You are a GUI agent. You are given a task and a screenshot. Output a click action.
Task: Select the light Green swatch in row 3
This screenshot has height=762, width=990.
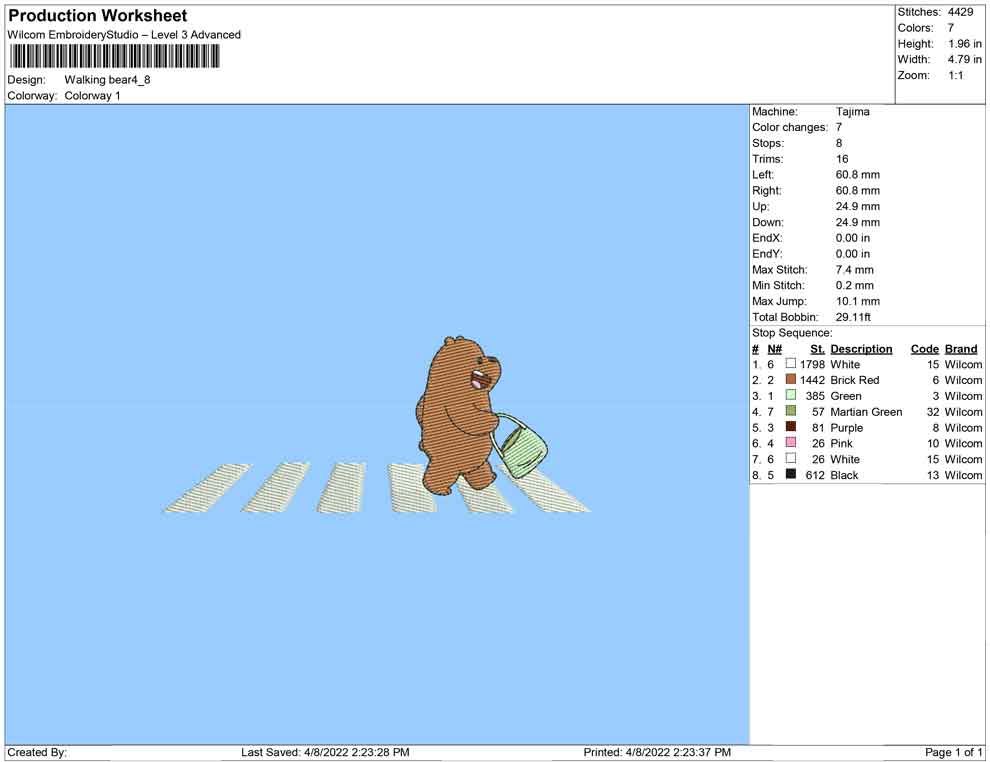click(791, 396)
